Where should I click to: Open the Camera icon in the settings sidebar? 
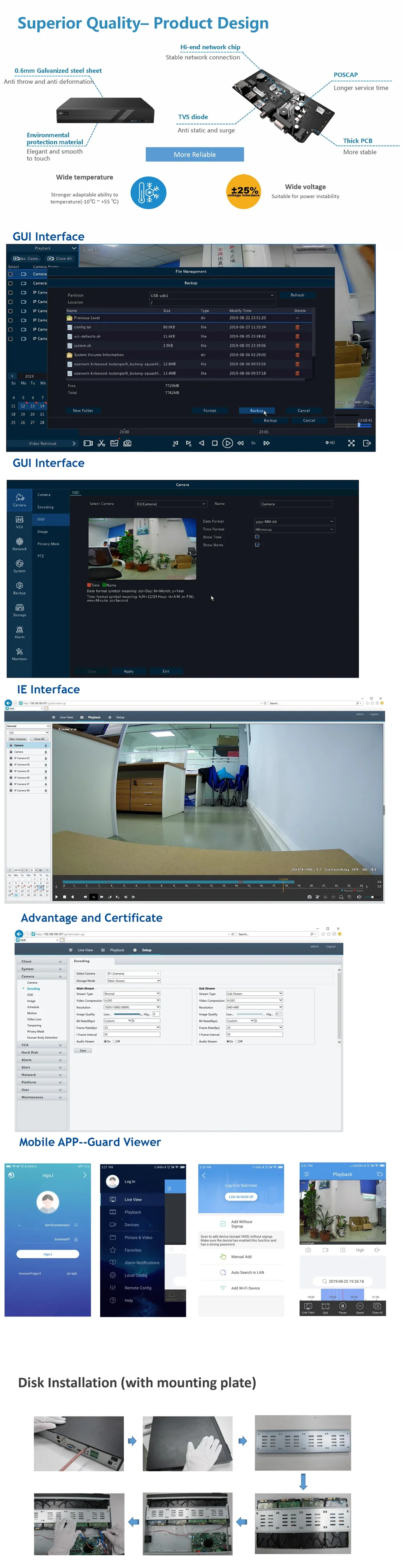19,497
